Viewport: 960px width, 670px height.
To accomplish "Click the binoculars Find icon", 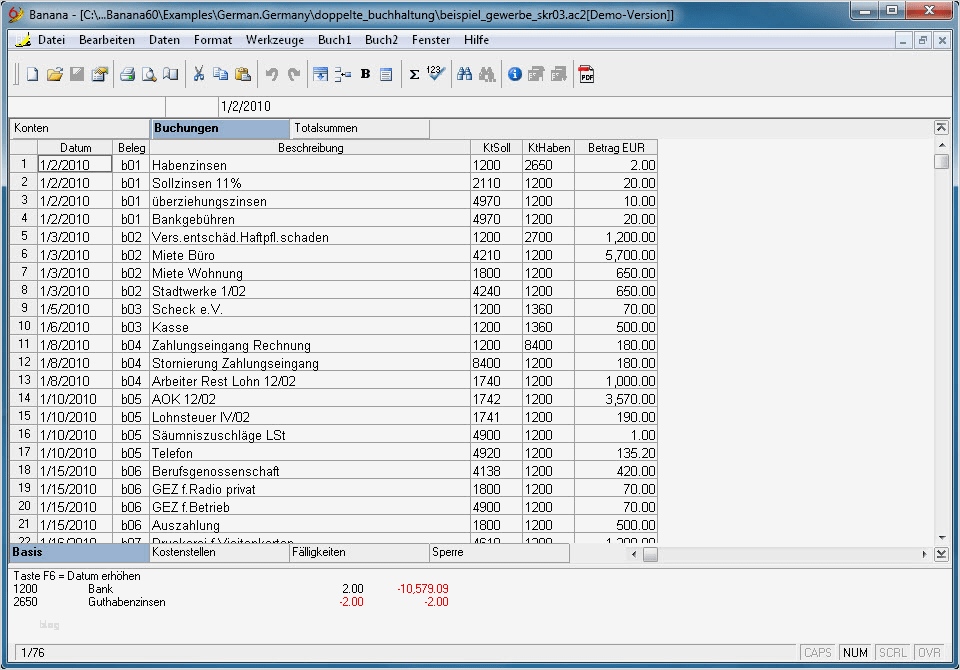I will coord(464,74).
